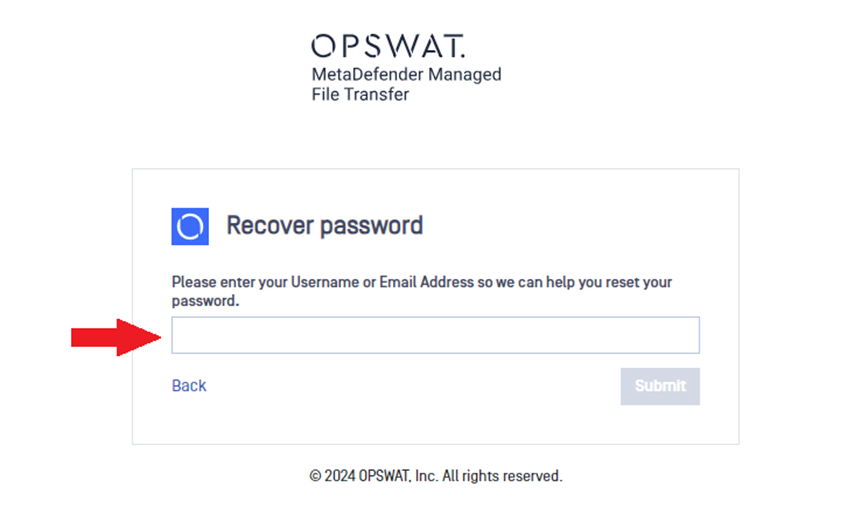Click the word "File Transfer" under logo
Image resolution: width=868 pixels, height=508 pixels.
(x=360, y=95)
